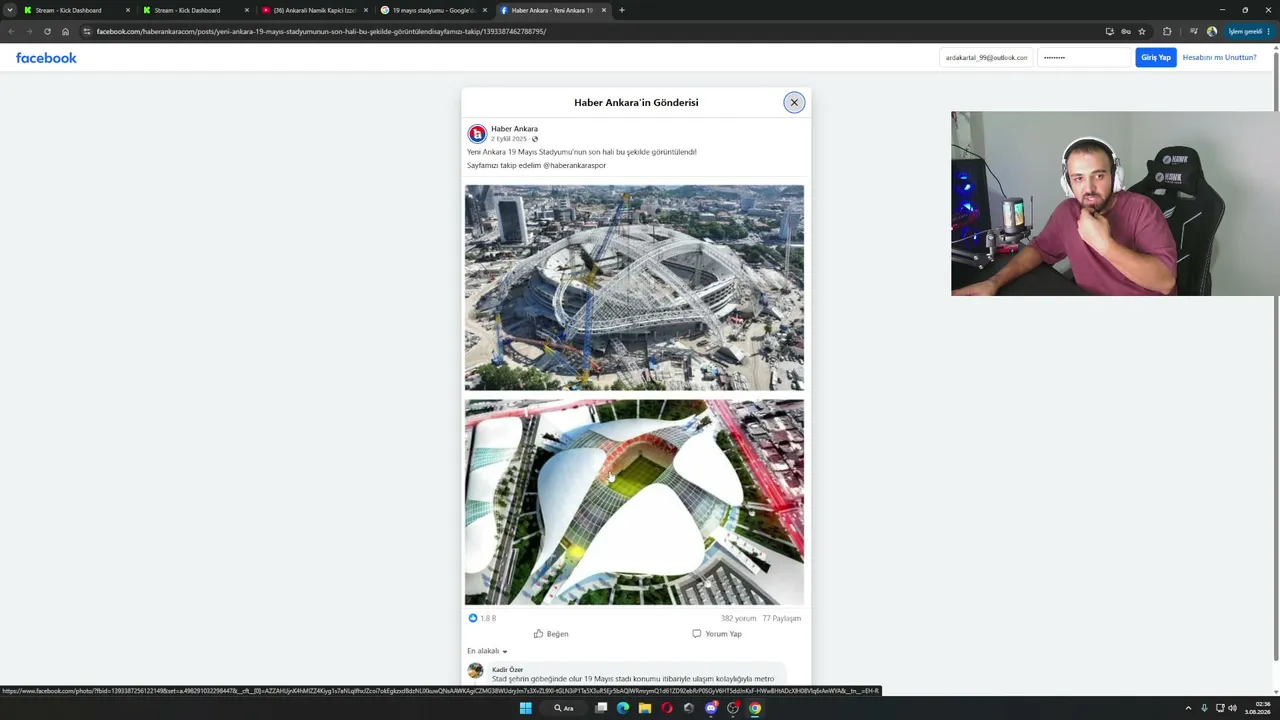Close the Ankaralı Namık YouTube tab
Screen dimensions: 1280x720
pos(366,10)
